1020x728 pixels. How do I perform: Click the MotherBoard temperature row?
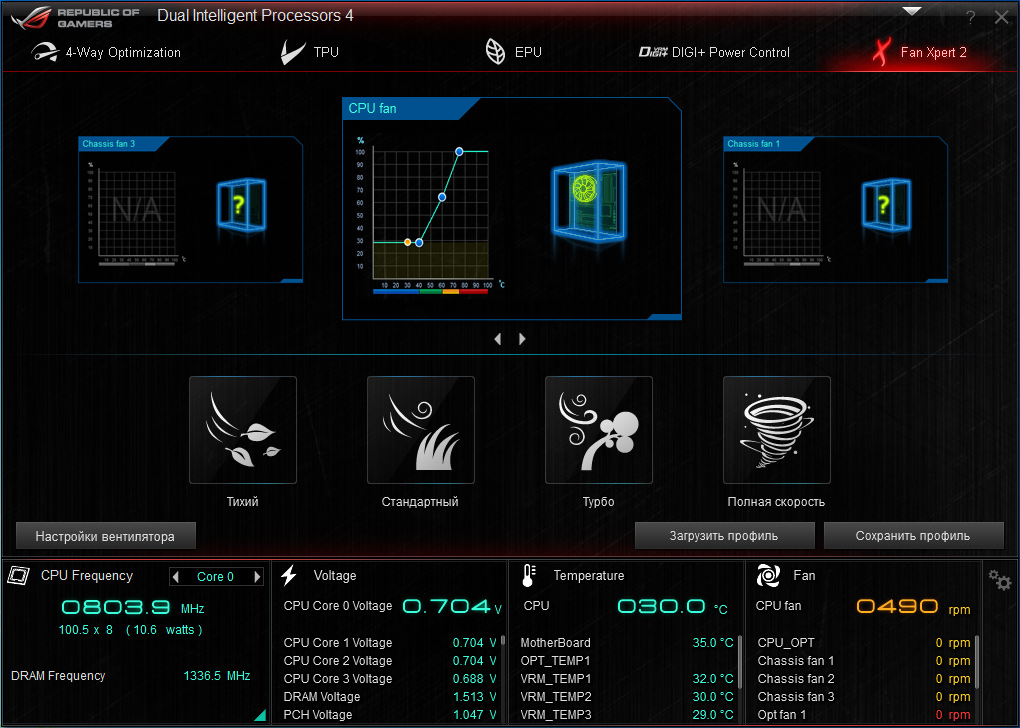click(x=627, y=643)
